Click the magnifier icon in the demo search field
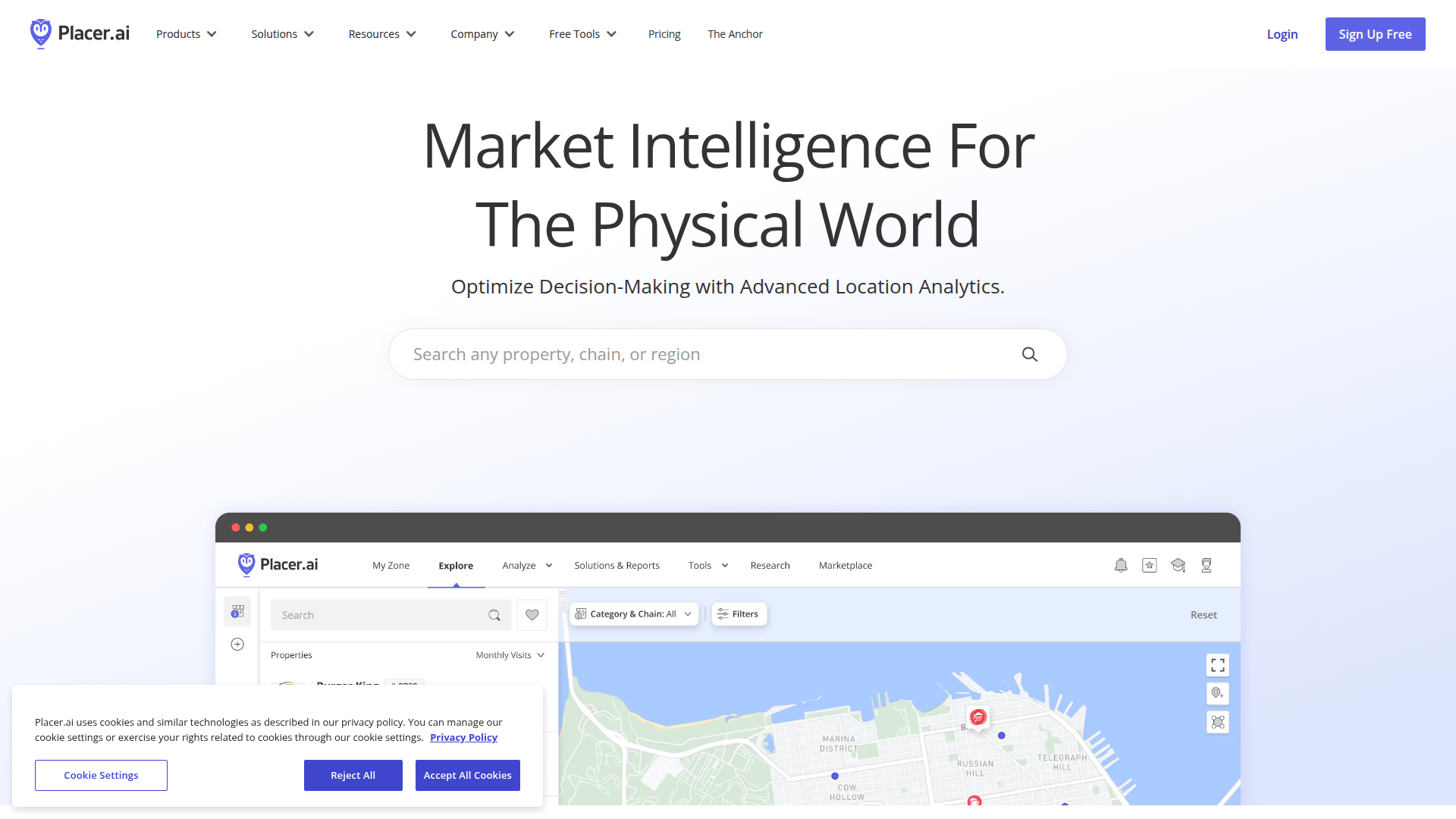This screenshot has width=1456, height=819. pos(494,615)
